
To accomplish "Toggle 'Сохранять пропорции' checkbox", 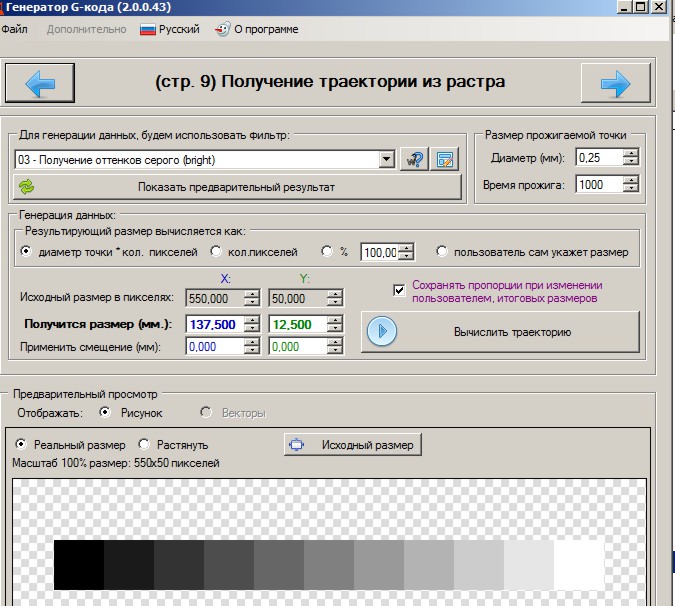I will (399, 290).
